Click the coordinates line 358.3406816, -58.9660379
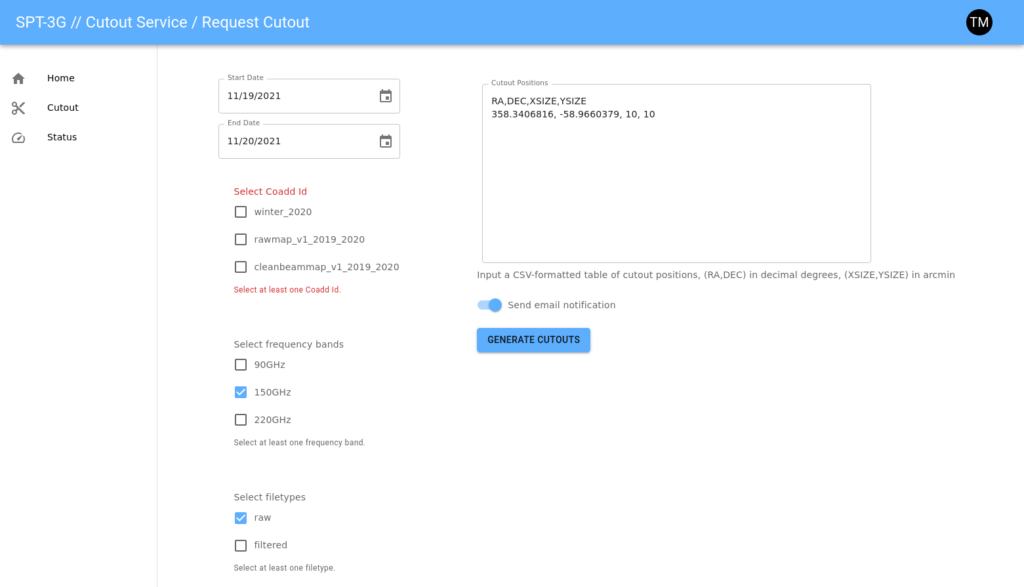 coord(573,114)
